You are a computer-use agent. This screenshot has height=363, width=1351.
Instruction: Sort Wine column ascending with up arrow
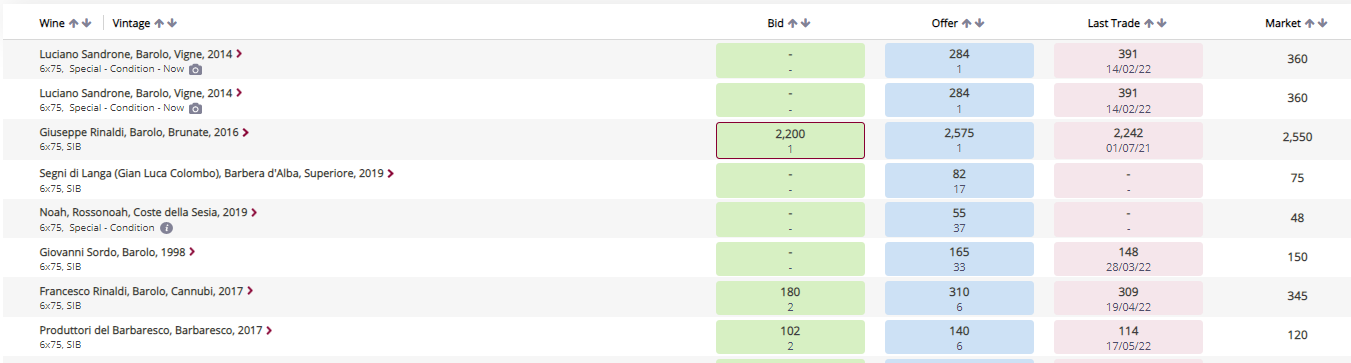click(x=74, y=23)
